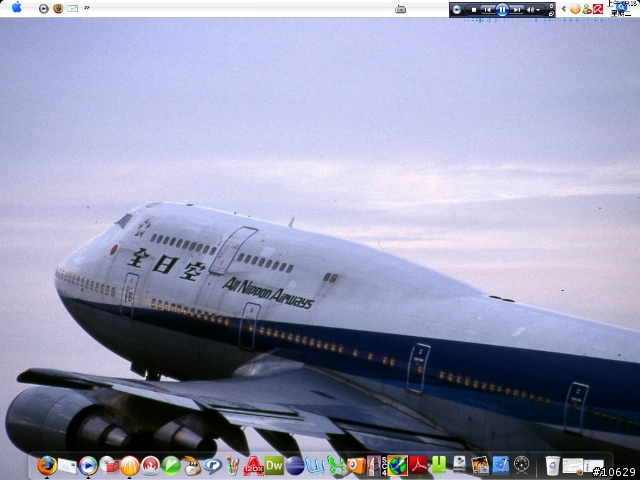Open the Apple menu logo
The height and width of the screenshot is (480, 640).
17,7
